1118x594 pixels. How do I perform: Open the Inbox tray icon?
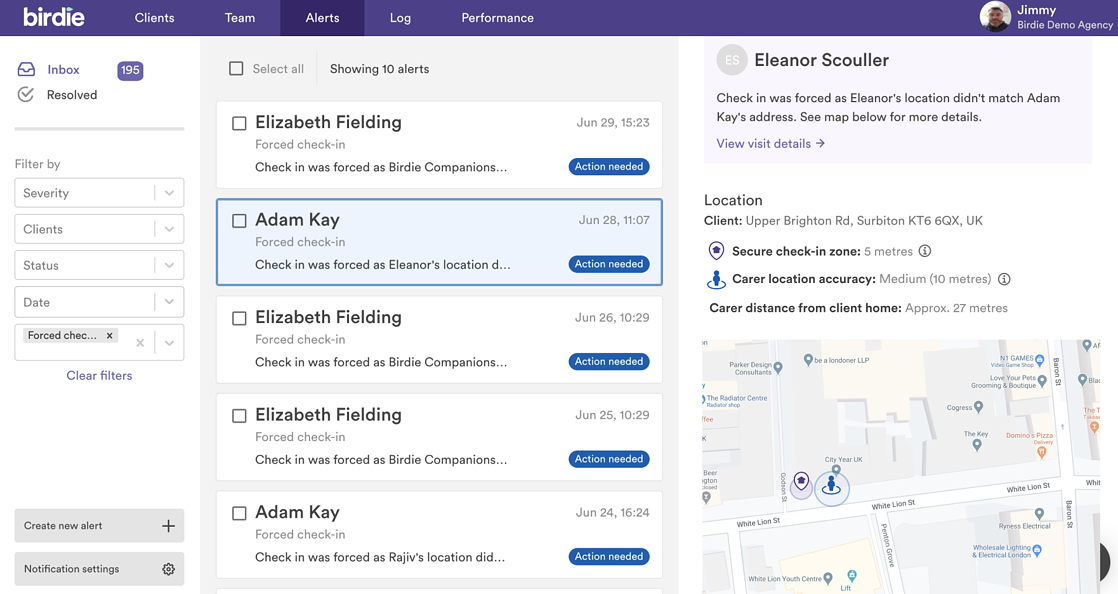coord(26,69)
